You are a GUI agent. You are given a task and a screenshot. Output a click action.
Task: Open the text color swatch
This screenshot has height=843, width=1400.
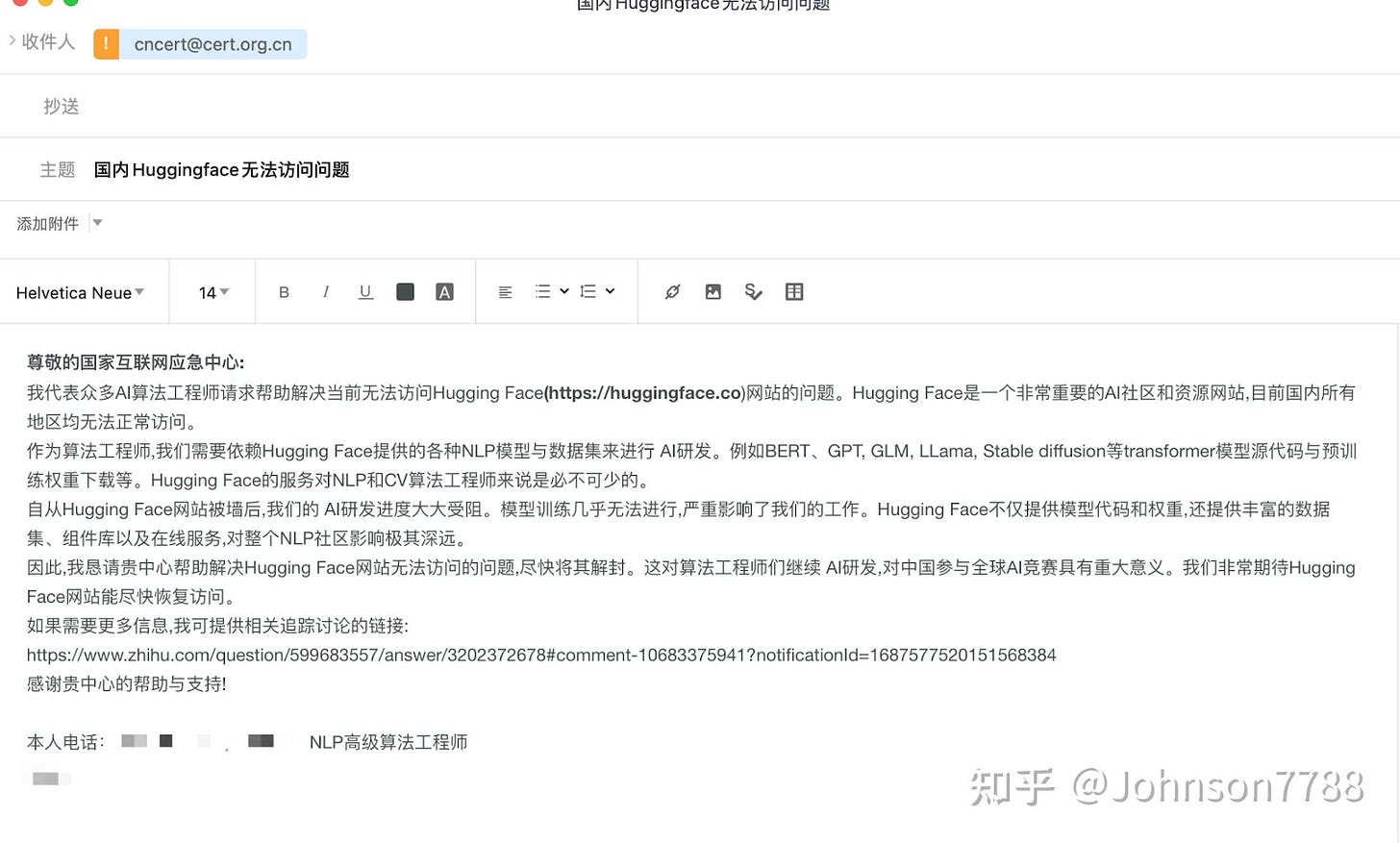405,292
